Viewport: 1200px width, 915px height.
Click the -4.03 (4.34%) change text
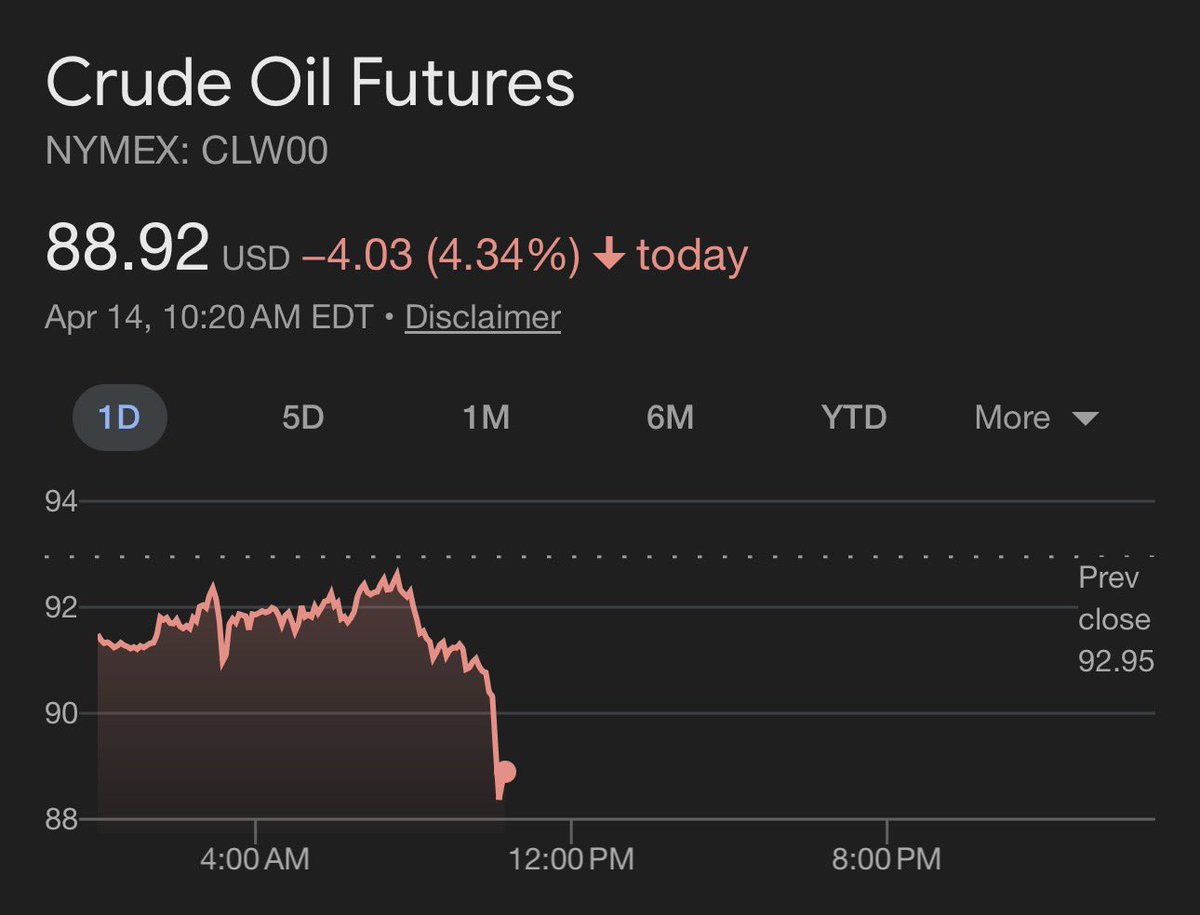pyautogui.click(x=440, y=255)
